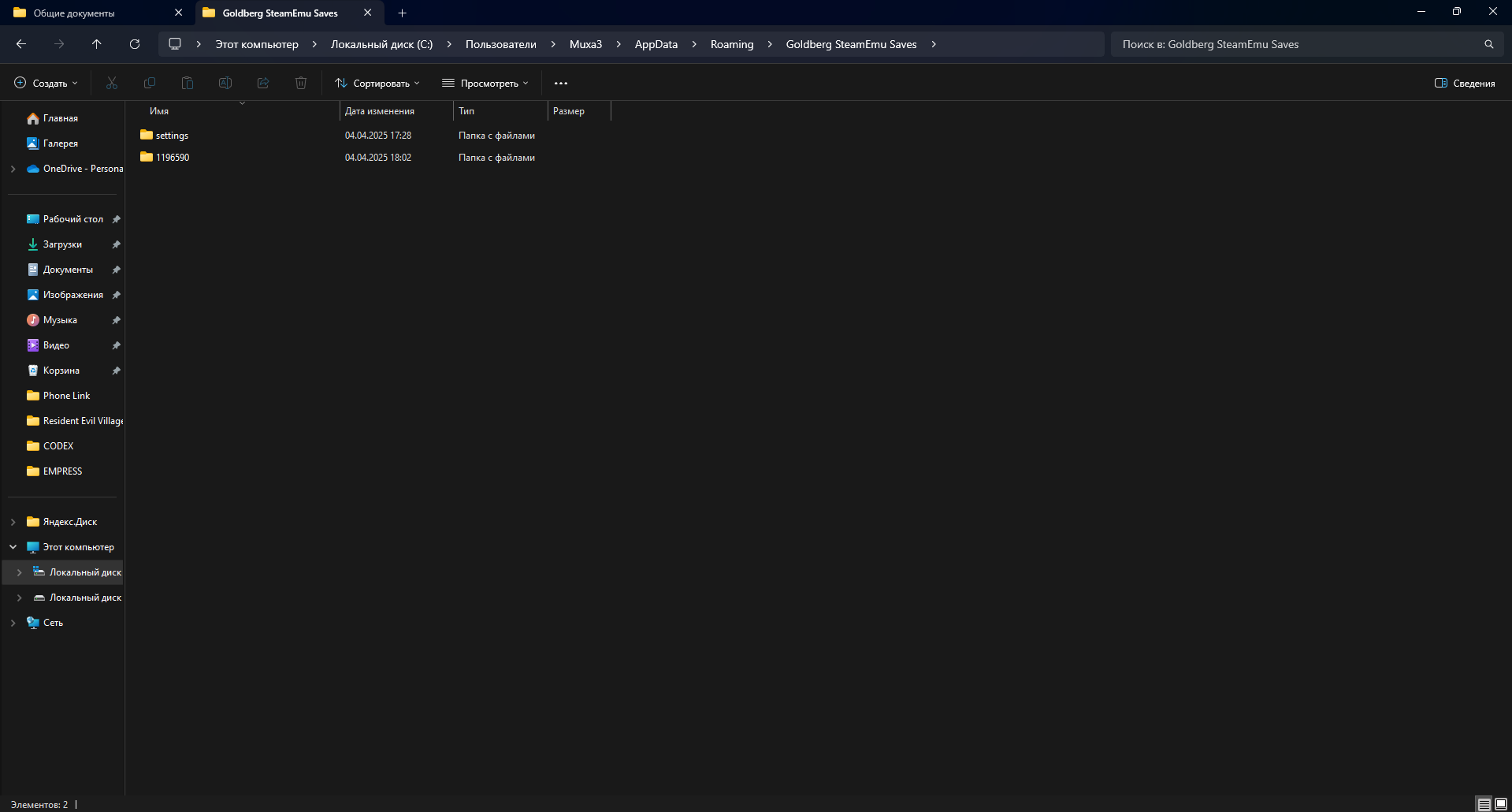Expand OneDrive - Personal tree node
Image resolution: width=1512 pixels, height=812 pixels.
[x=13, y=169]
